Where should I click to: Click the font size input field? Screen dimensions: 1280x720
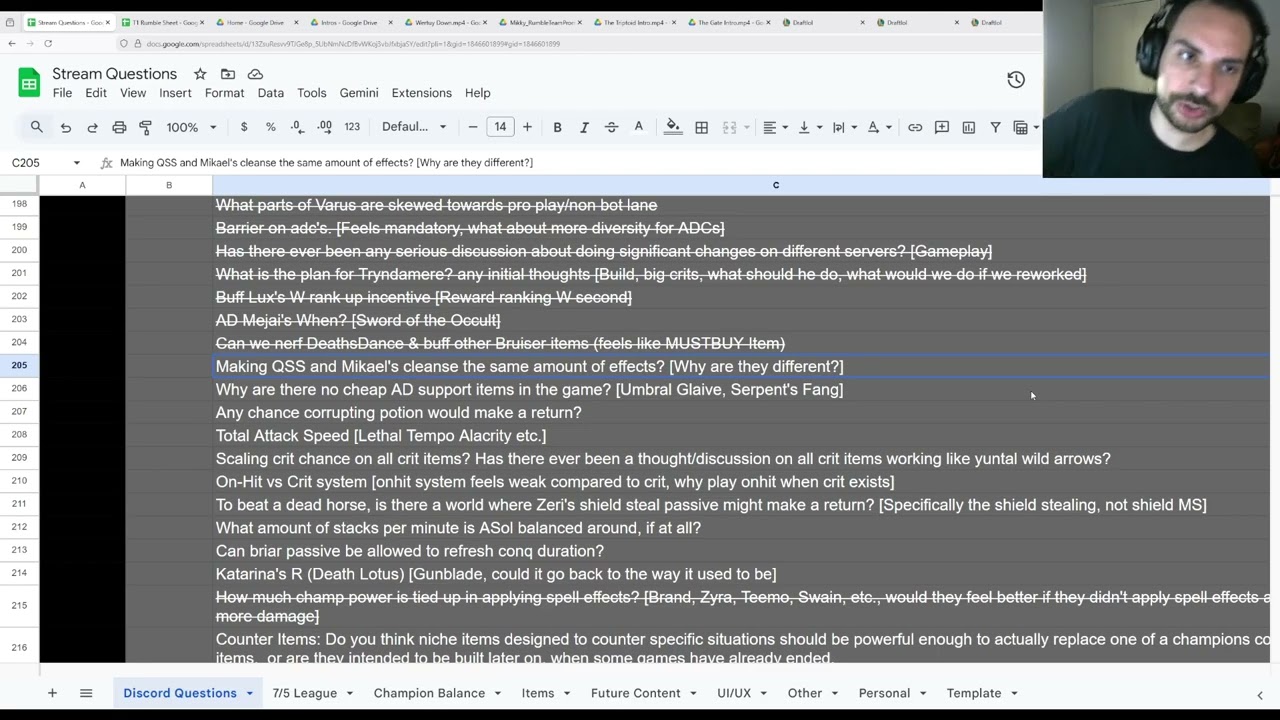(500, 127)
